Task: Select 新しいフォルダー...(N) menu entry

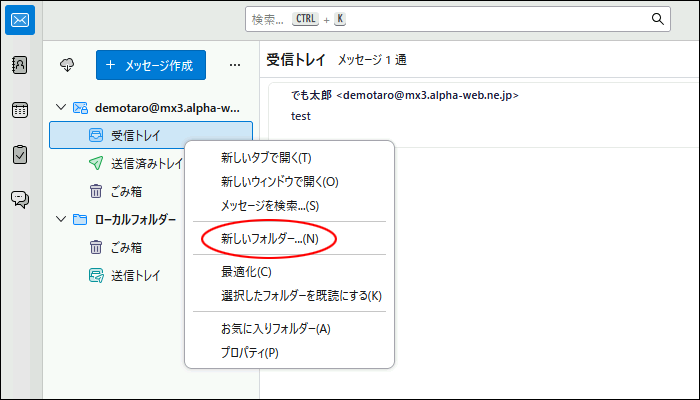Action: [x=269, y=239]
